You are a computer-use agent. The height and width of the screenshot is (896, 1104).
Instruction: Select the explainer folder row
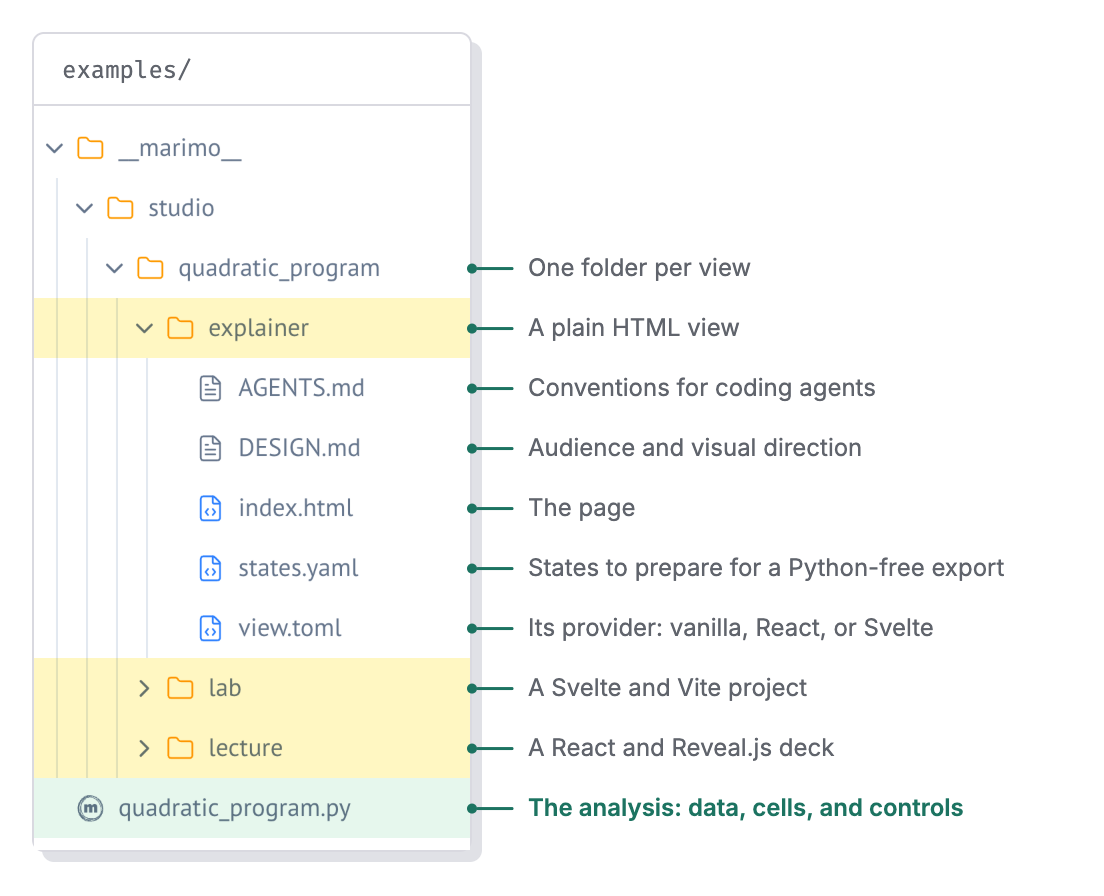(251, 328)
